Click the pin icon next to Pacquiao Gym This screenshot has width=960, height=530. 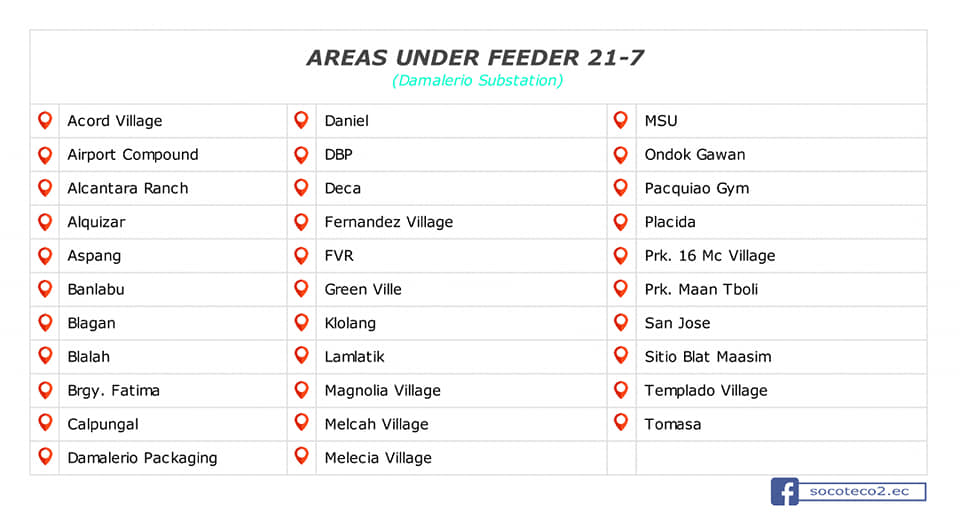click(x=621, y=187)
